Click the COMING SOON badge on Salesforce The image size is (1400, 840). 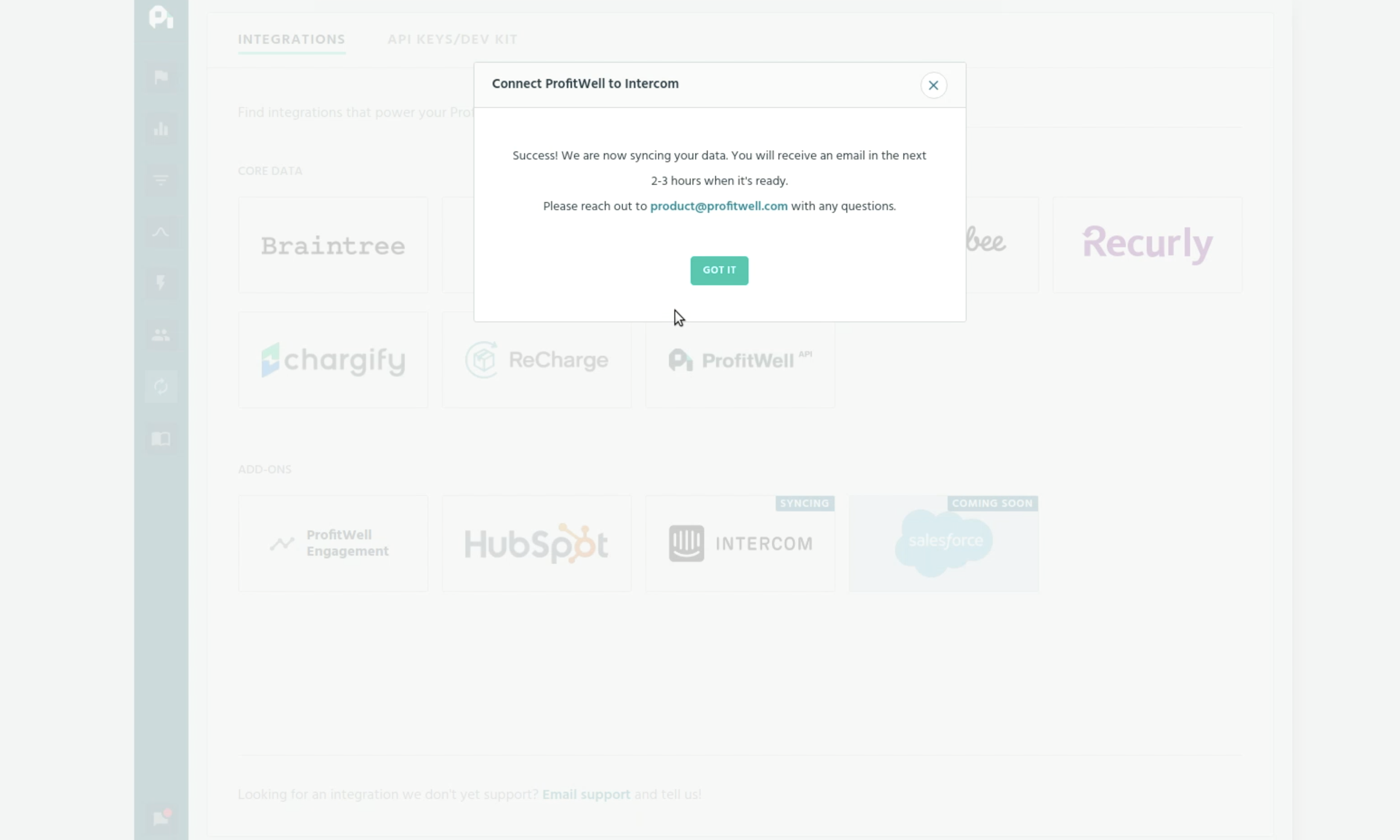click(x=992, y=504)
